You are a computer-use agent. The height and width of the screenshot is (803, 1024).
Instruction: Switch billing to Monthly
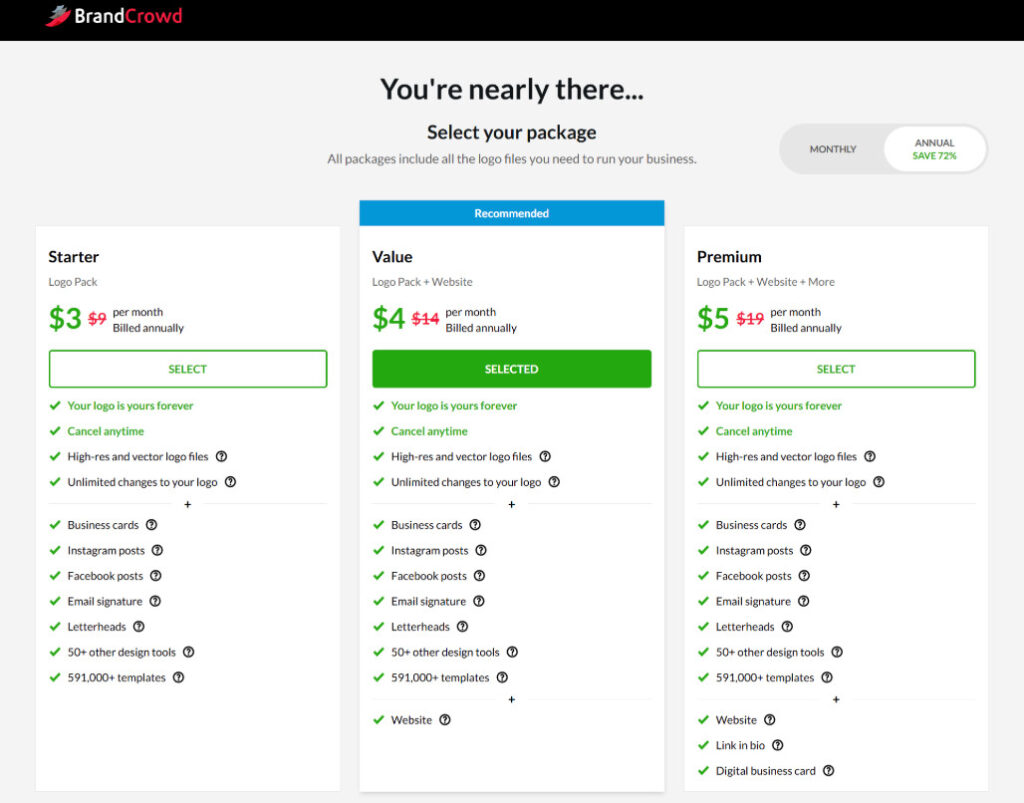pos(833,148)
